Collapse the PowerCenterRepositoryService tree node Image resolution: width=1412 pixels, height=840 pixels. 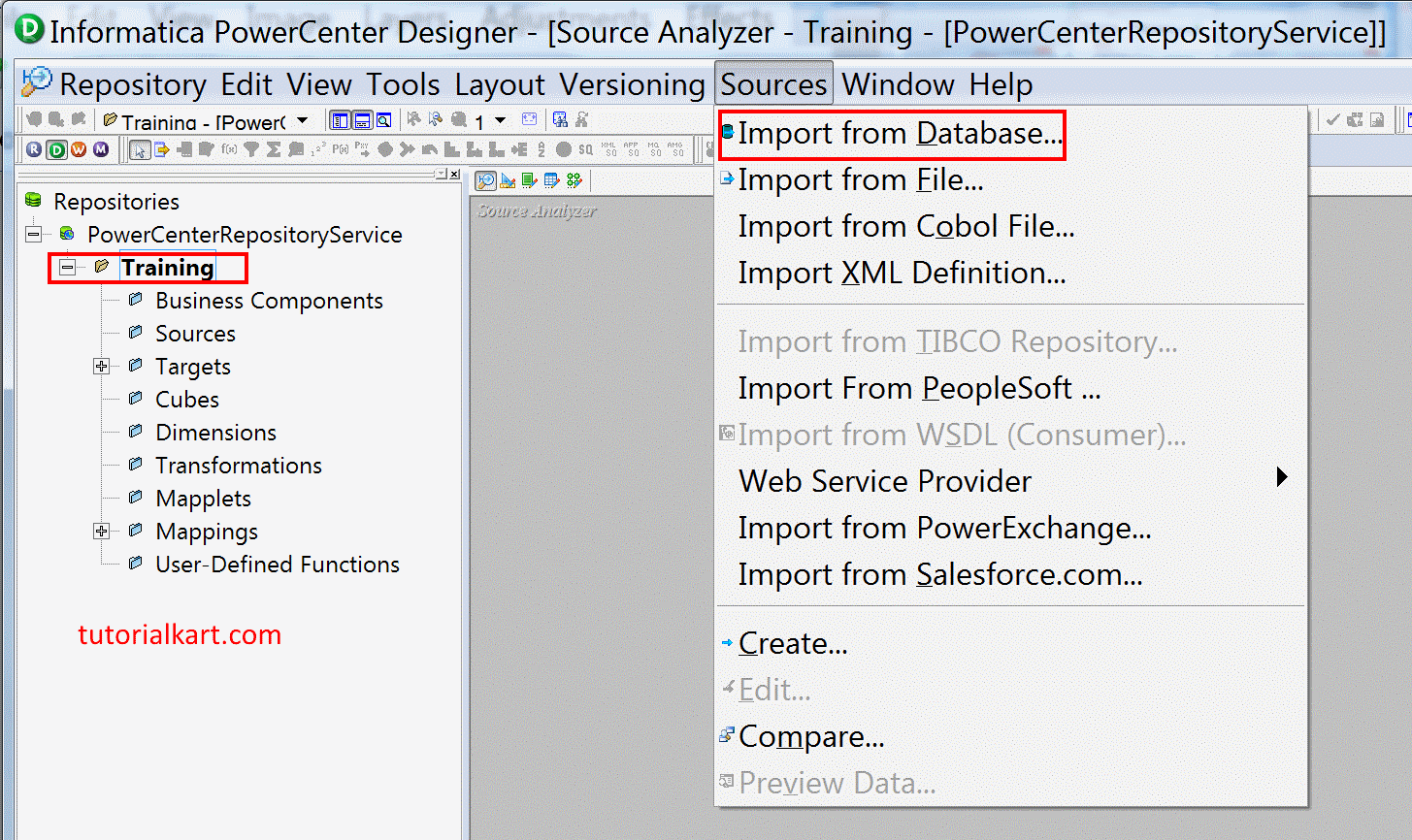34,234
